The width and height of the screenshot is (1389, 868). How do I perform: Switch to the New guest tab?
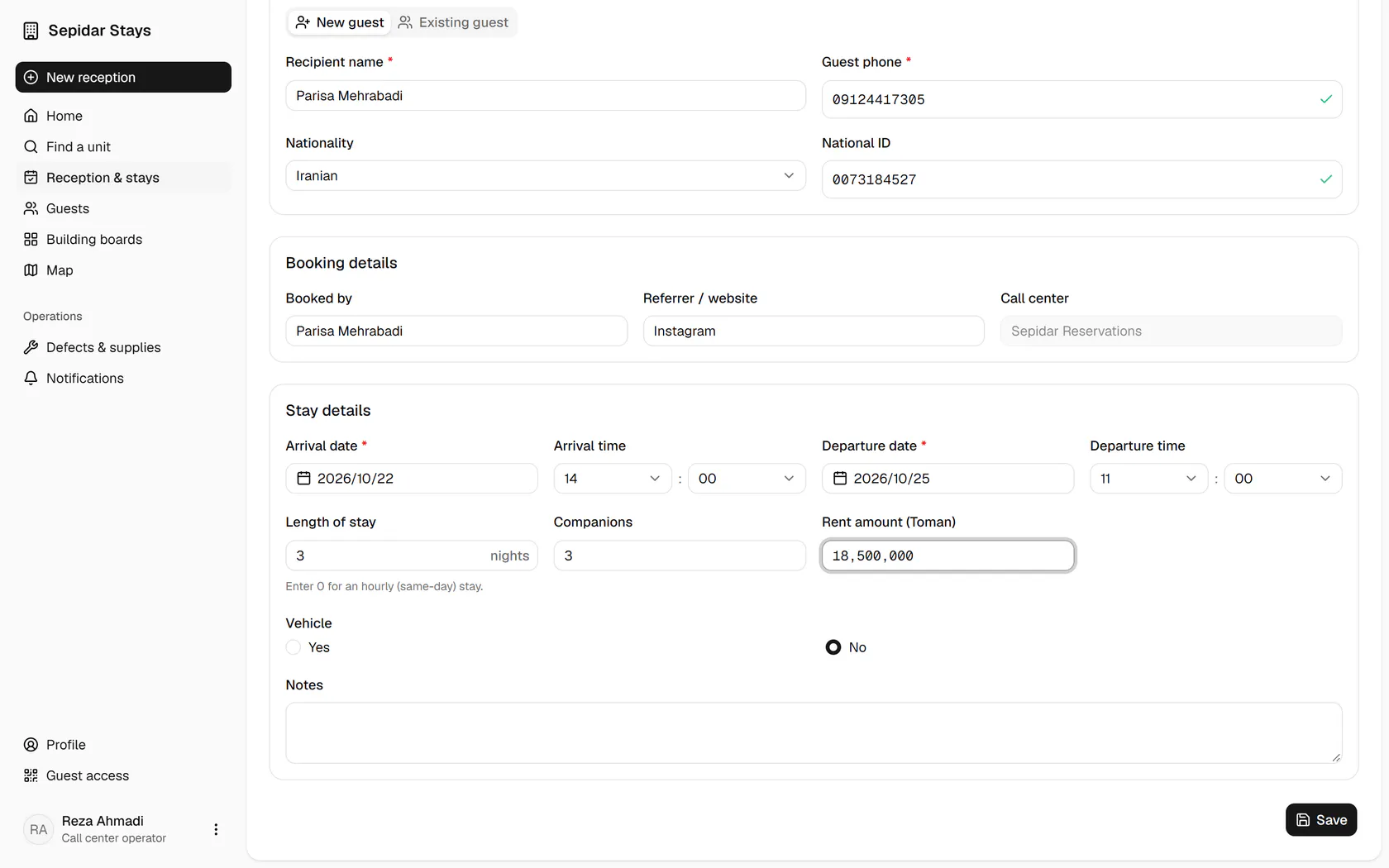click(x=340, y=22)
